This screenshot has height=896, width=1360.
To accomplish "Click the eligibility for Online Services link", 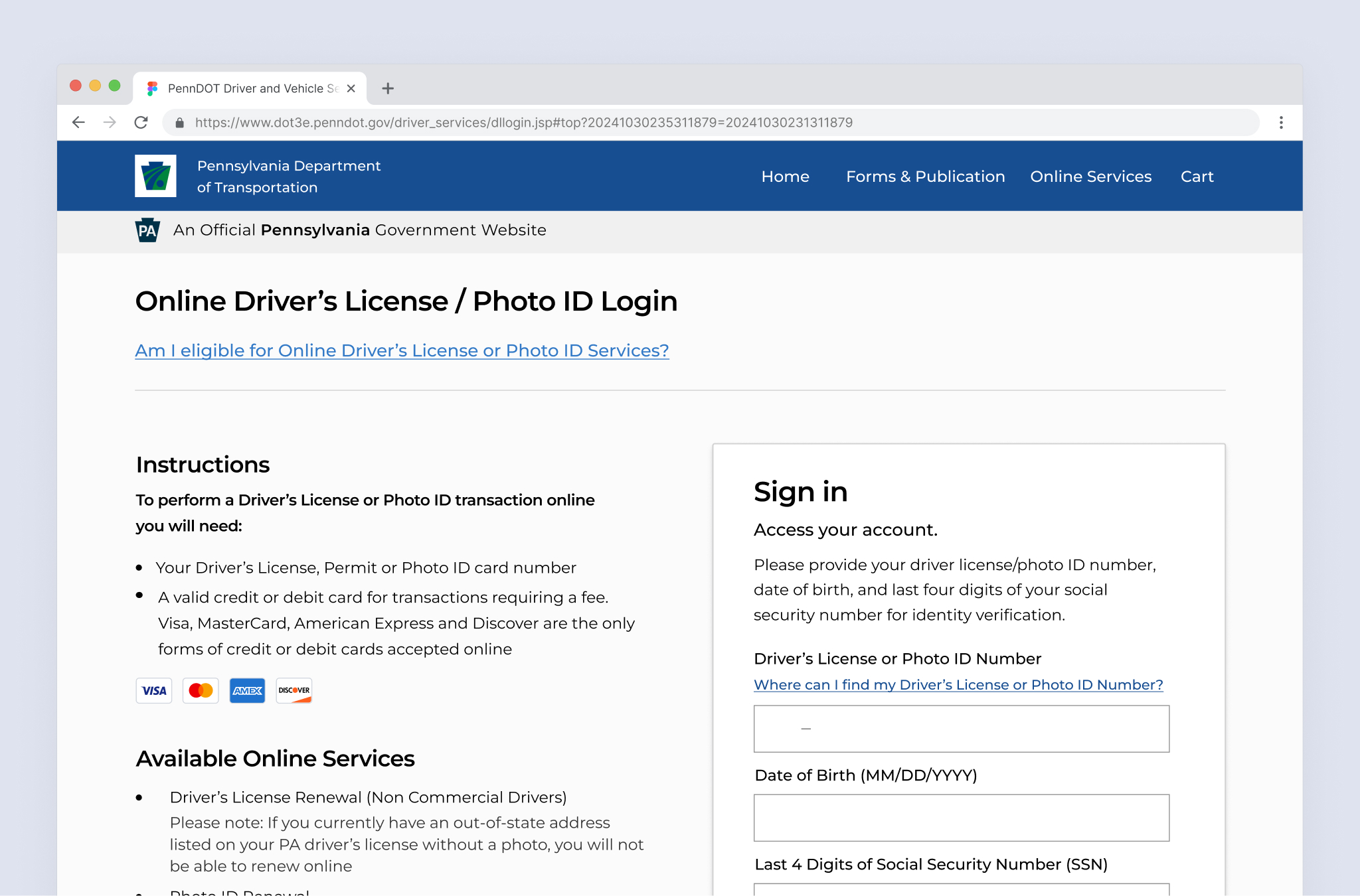I will point(402,350).
